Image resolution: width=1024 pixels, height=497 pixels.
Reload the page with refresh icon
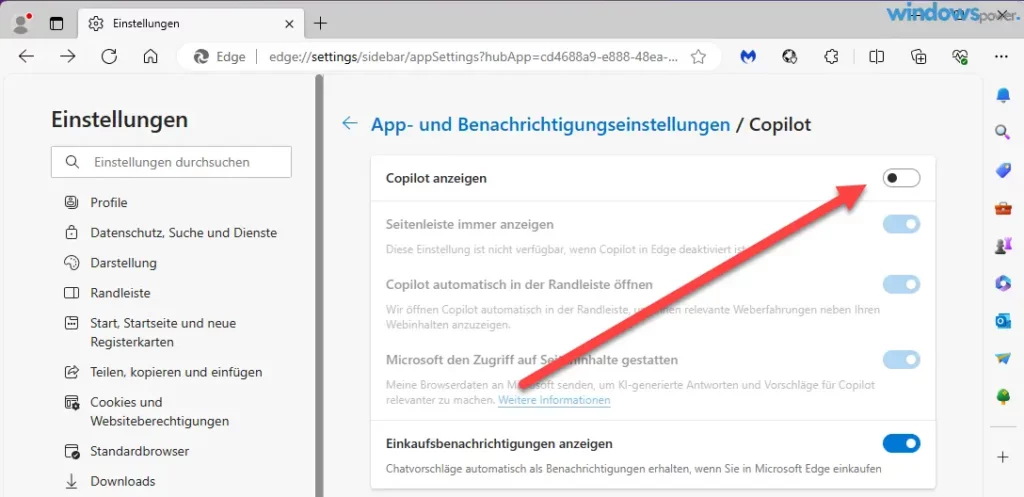pyautogui.click(x=109, y=57)
